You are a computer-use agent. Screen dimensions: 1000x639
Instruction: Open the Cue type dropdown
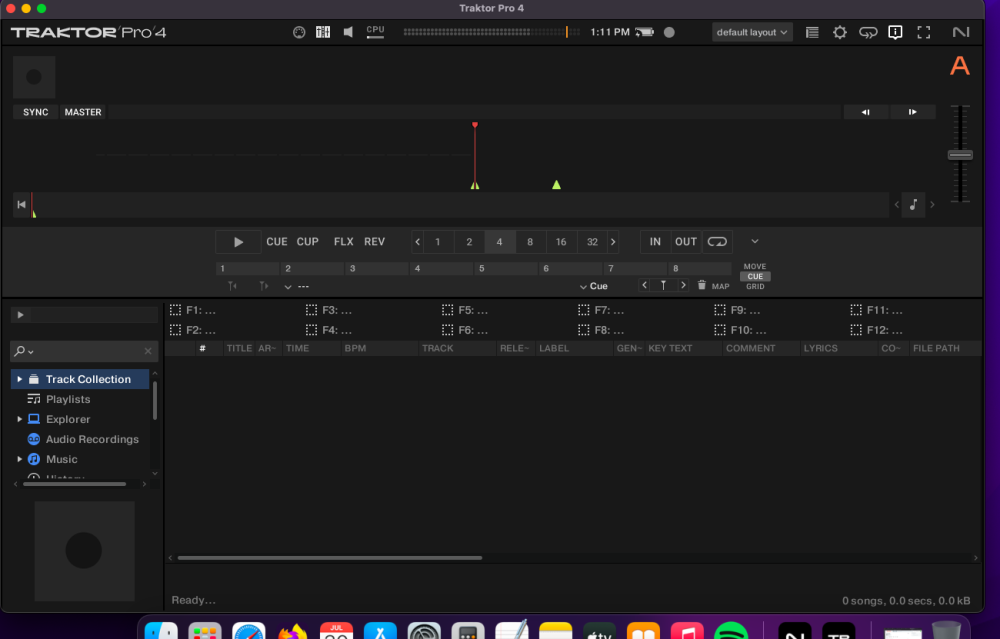coord(593,286)
